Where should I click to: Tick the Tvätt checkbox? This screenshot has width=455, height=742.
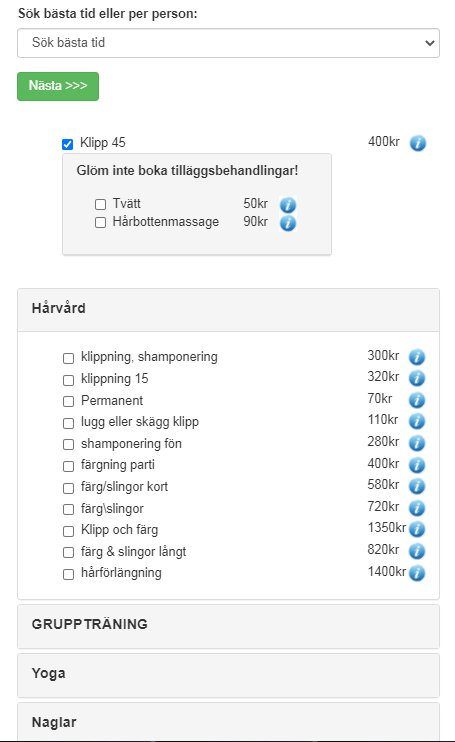[100, 204]
